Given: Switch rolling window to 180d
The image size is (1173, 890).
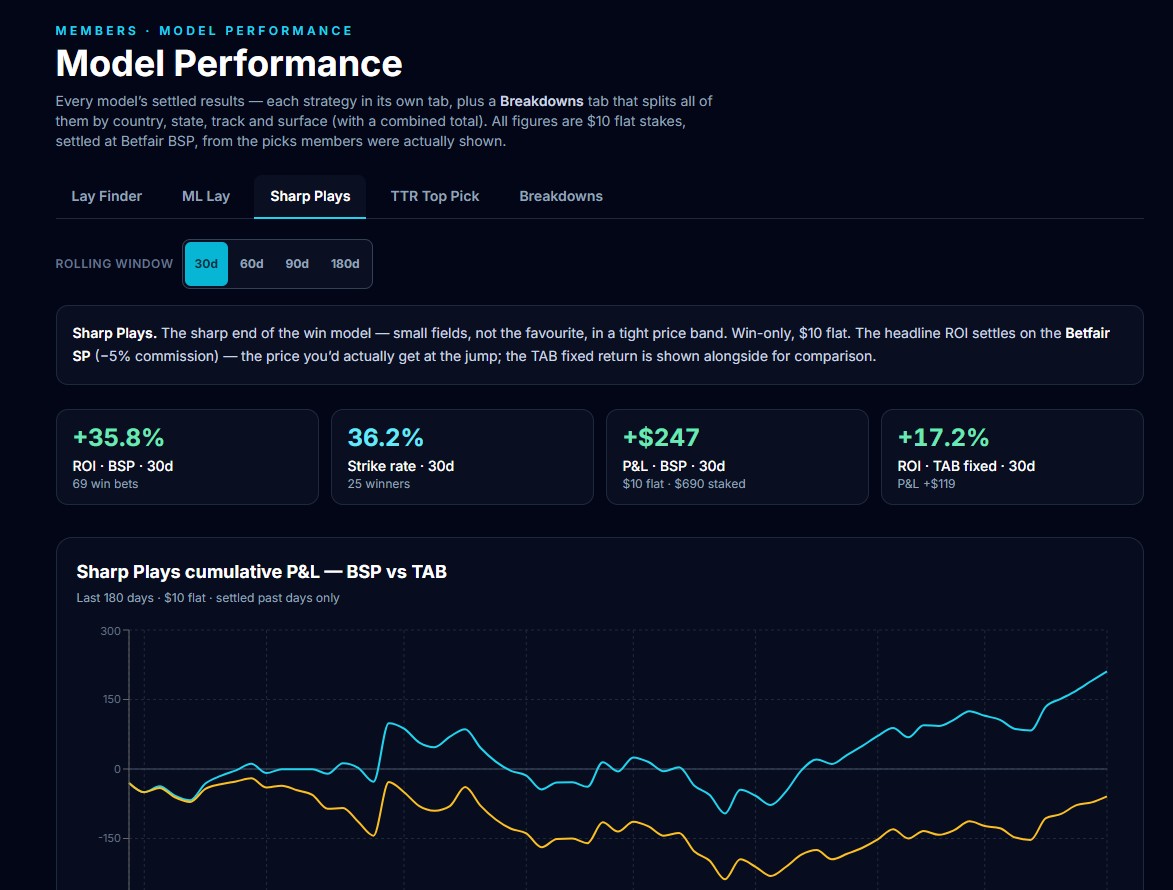Looking at the screenshot, I should (345, 264).
